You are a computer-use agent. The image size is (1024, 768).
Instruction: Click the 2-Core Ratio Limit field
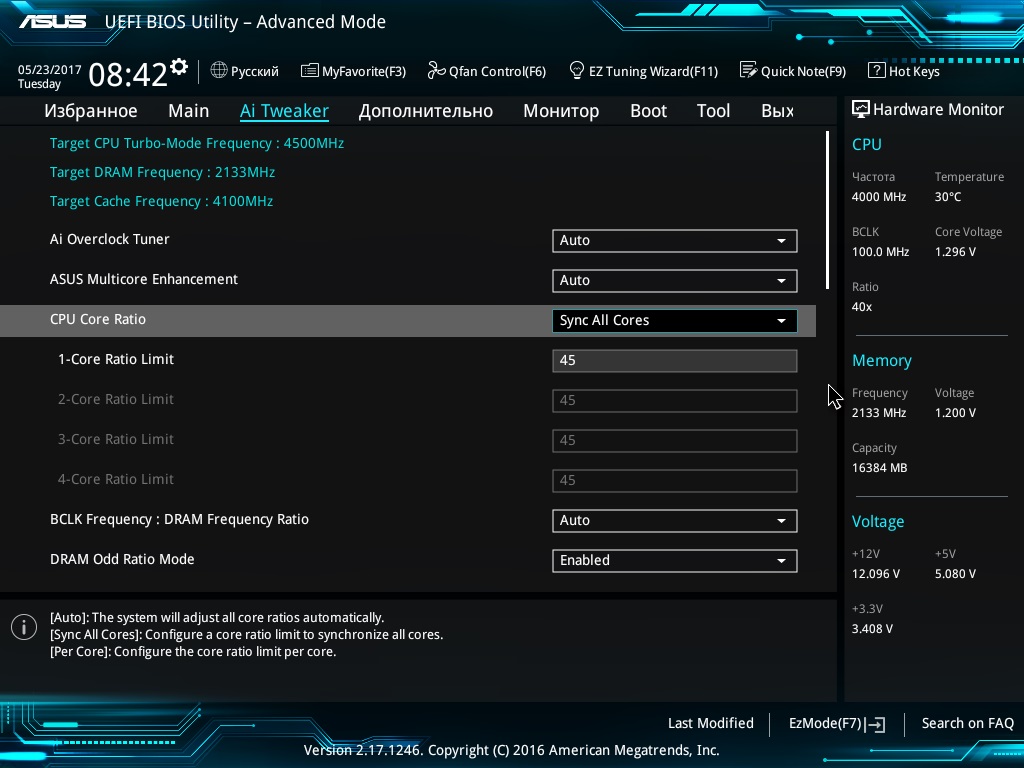pos(675,400)
